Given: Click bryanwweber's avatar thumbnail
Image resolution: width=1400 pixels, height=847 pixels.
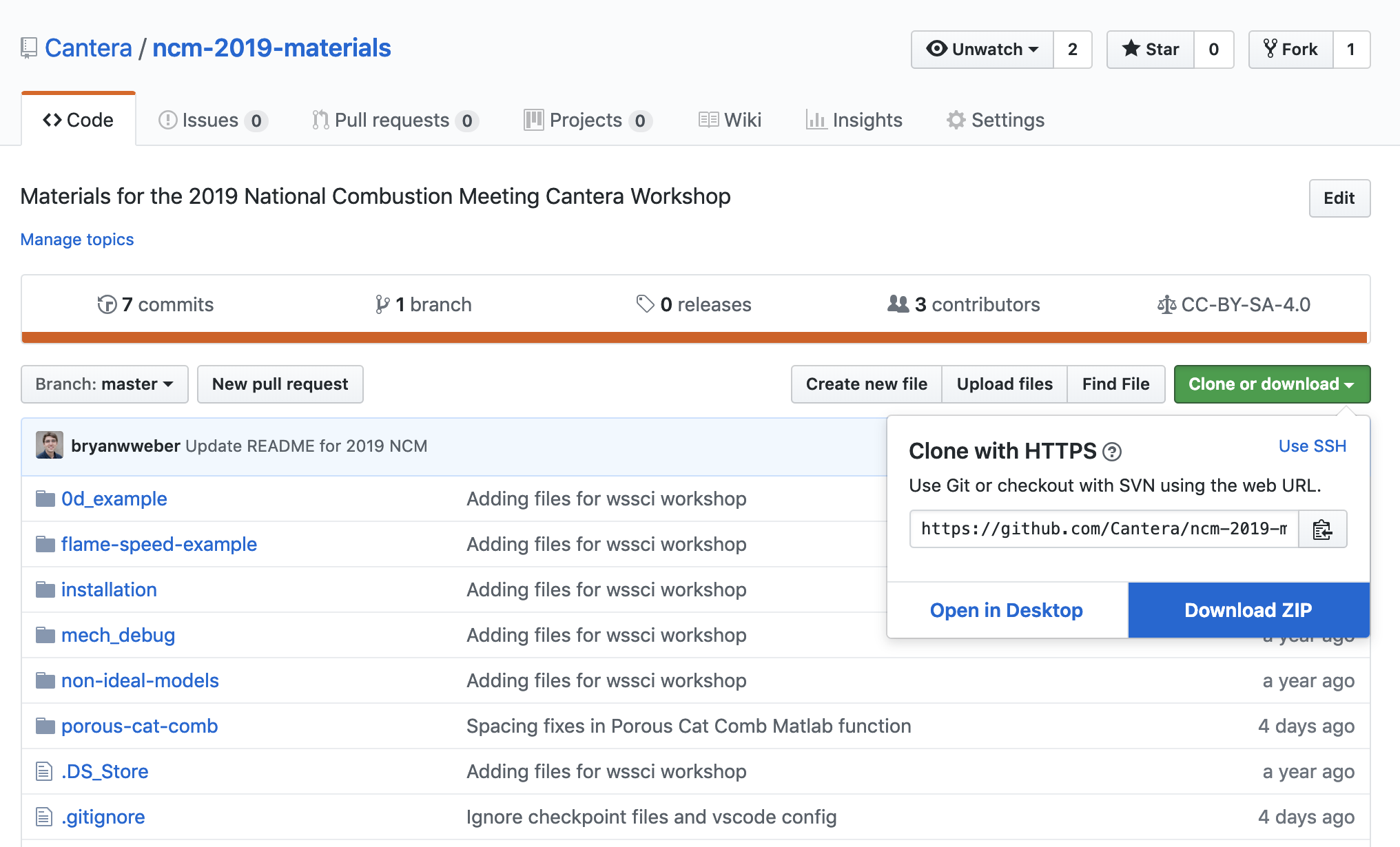Looking at the screenshot, I should coord(50,446).
